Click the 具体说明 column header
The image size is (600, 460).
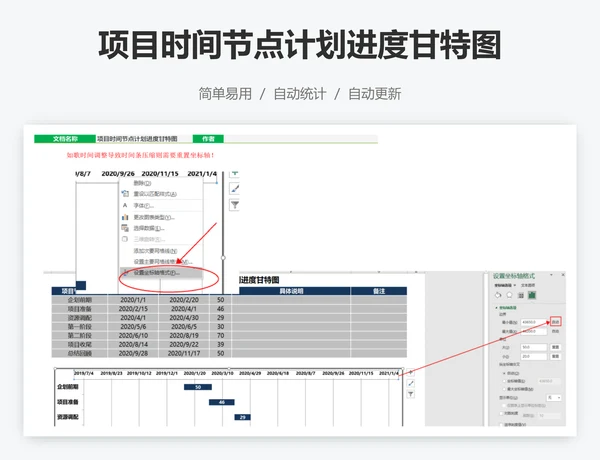291,291
